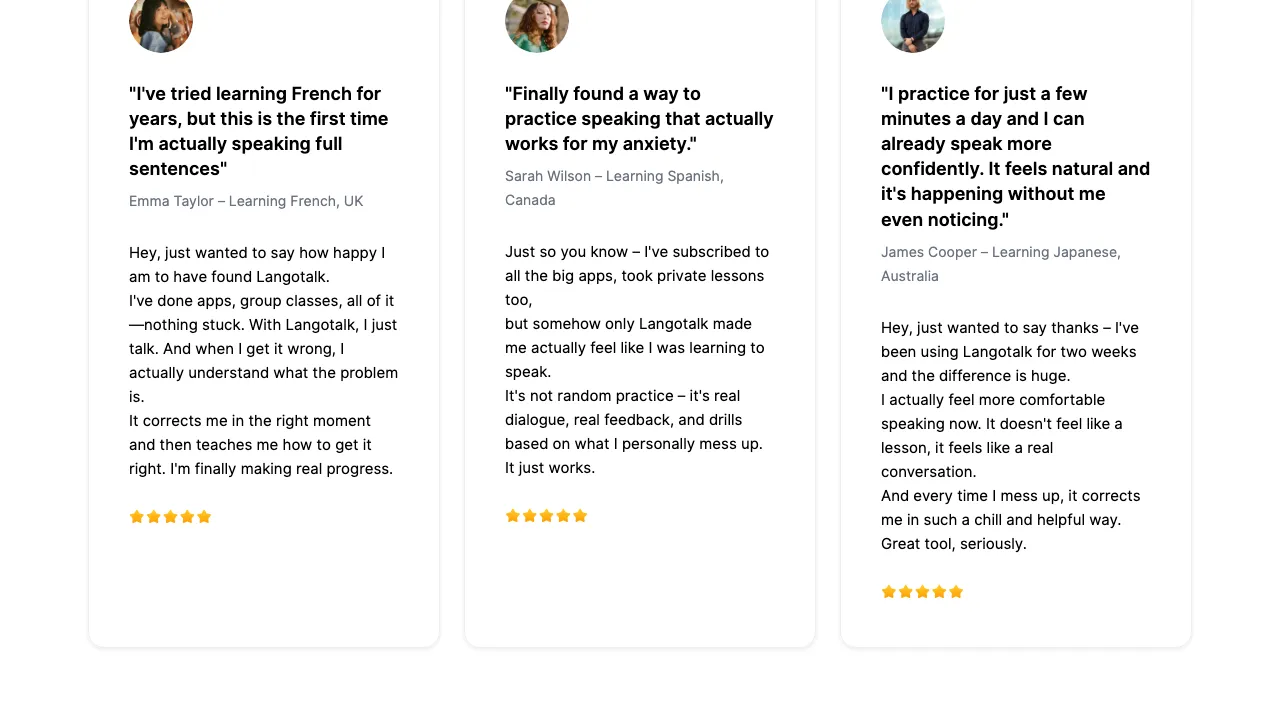This screenshot has height=720, width=1280.
Task: Click Sarah Wilson's profile photo
Action: tap(537, 22)
